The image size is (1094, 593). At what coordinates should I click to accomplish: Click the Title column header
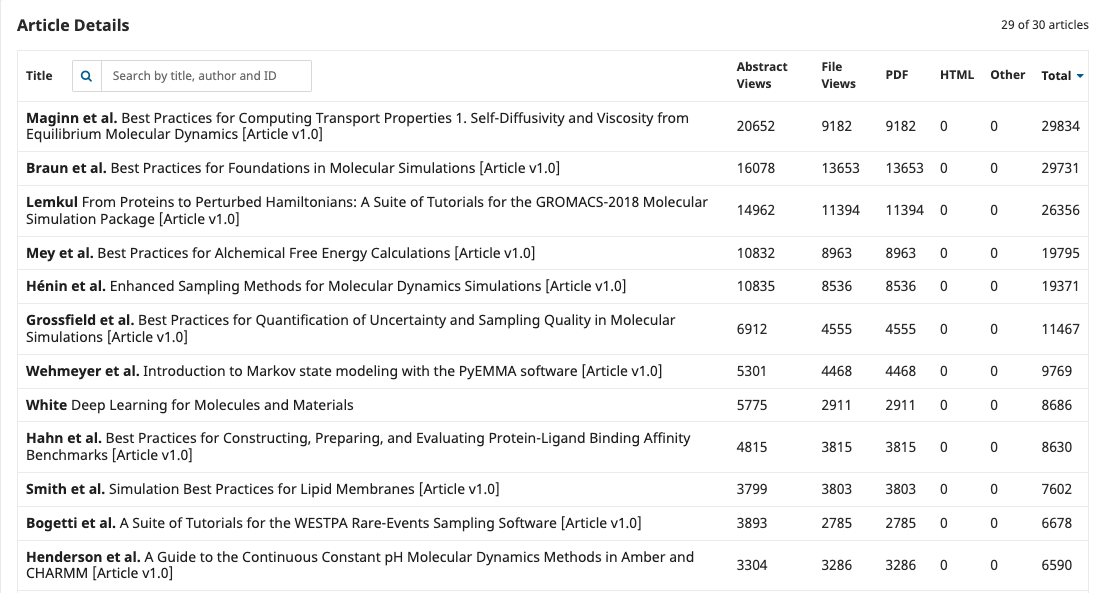point(39,76)
